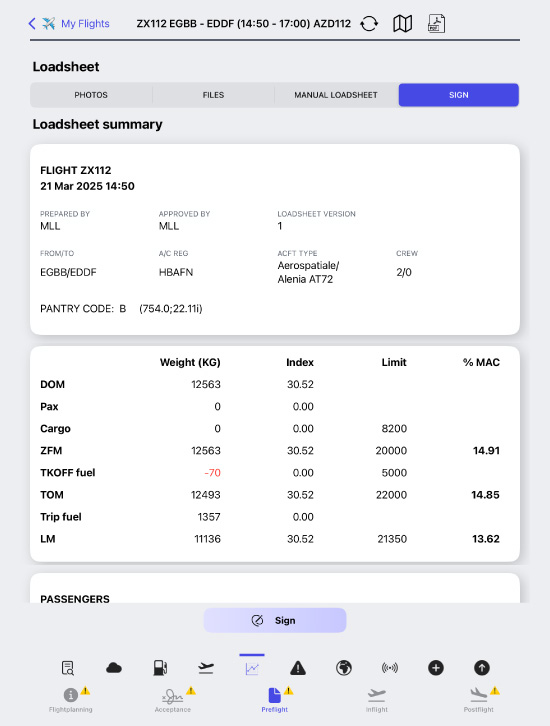
Task: Open the radio signal broadcast icon
Action: [x=390, y=668]
